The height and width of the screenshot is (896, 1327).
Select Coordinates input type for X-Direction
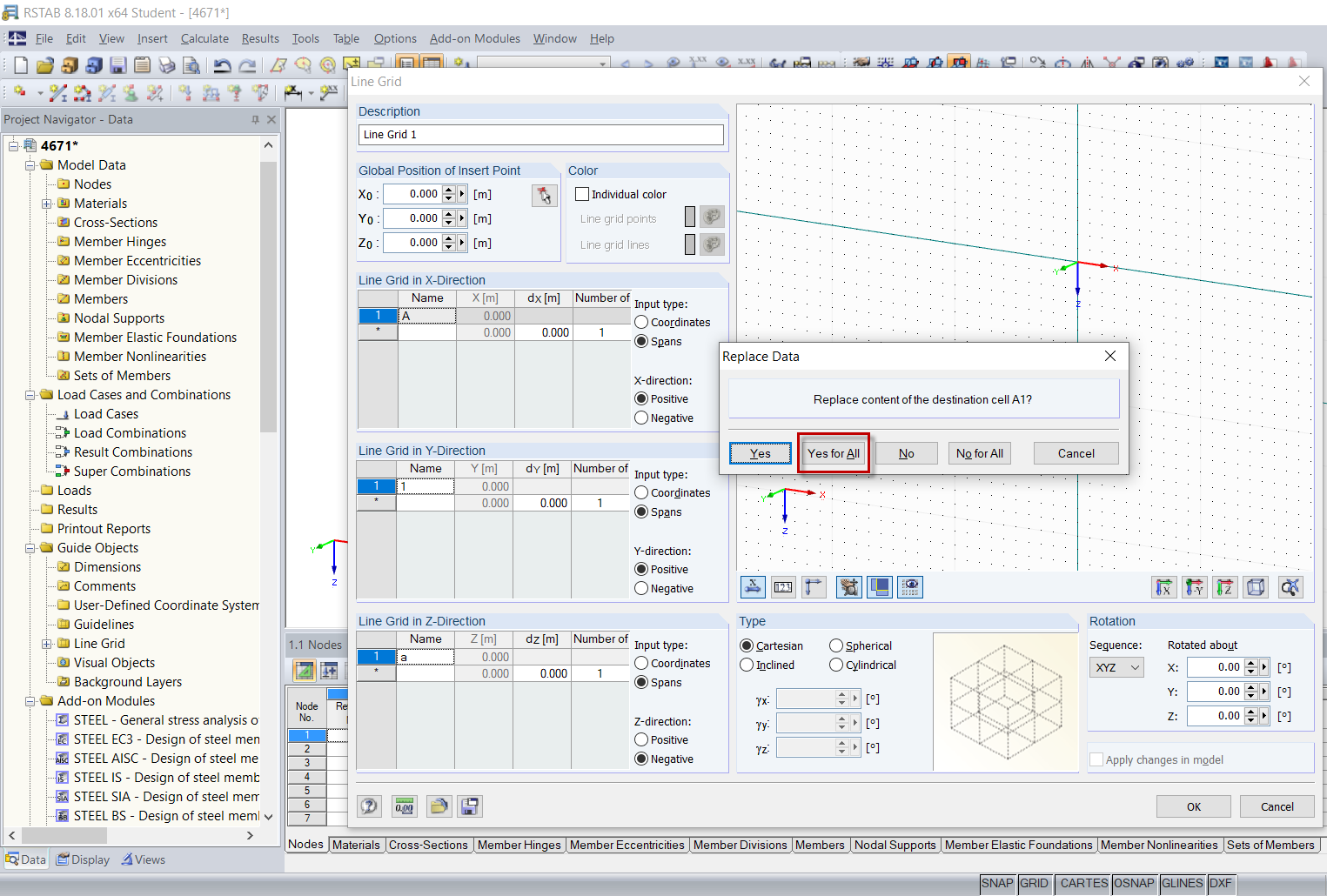point(641,322)
